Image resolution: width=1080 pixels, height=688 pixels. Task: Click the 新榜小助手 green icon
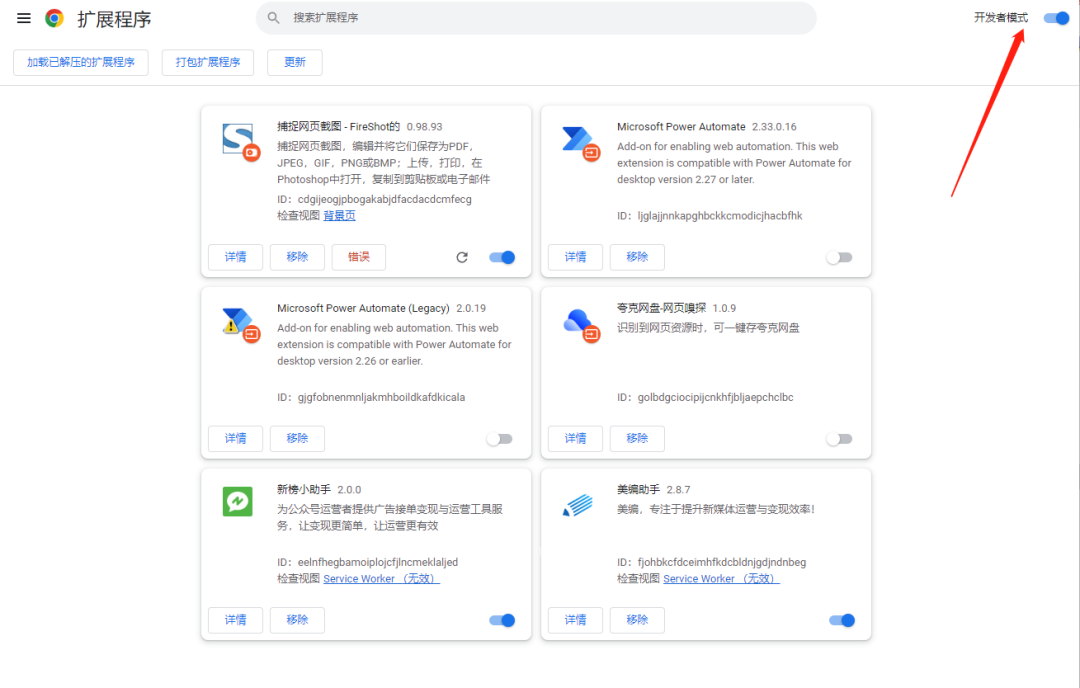(x=238, y=501)
